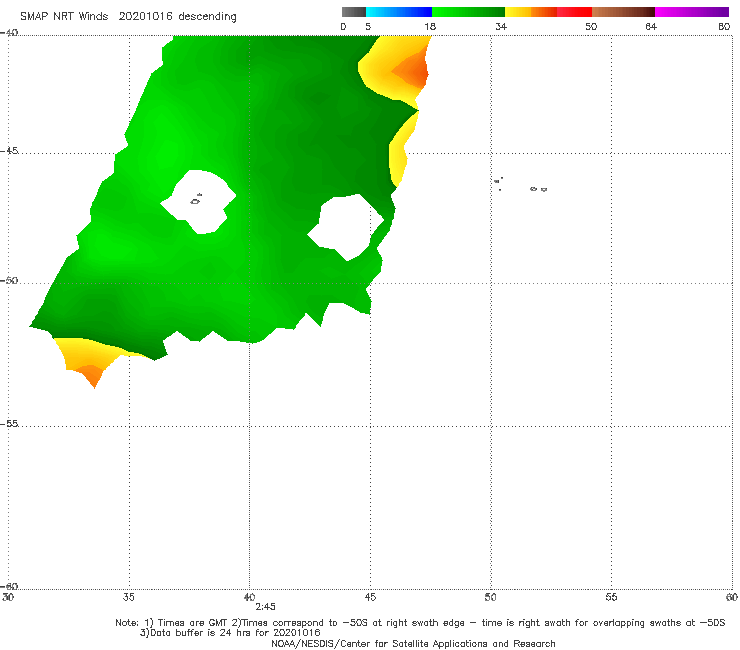The width and height of the screenshot is (740, 650).
Task: Click the red segment of the color bar
Action: click(x=574, y=12)
